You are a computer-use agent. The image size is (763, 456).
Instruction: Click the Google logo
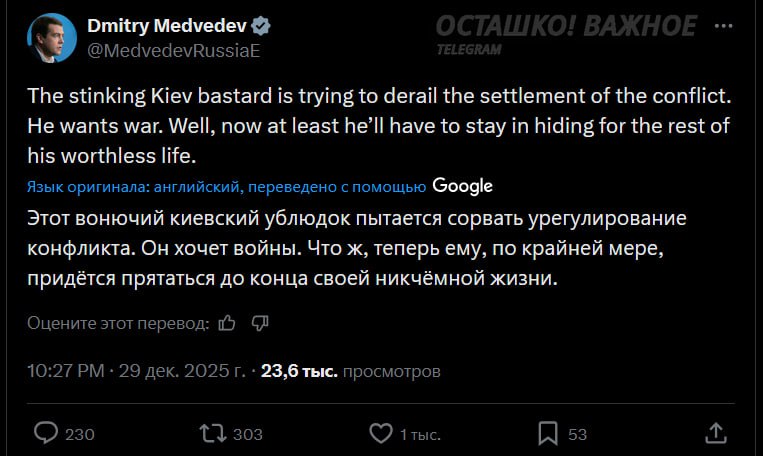click(462, 186)
